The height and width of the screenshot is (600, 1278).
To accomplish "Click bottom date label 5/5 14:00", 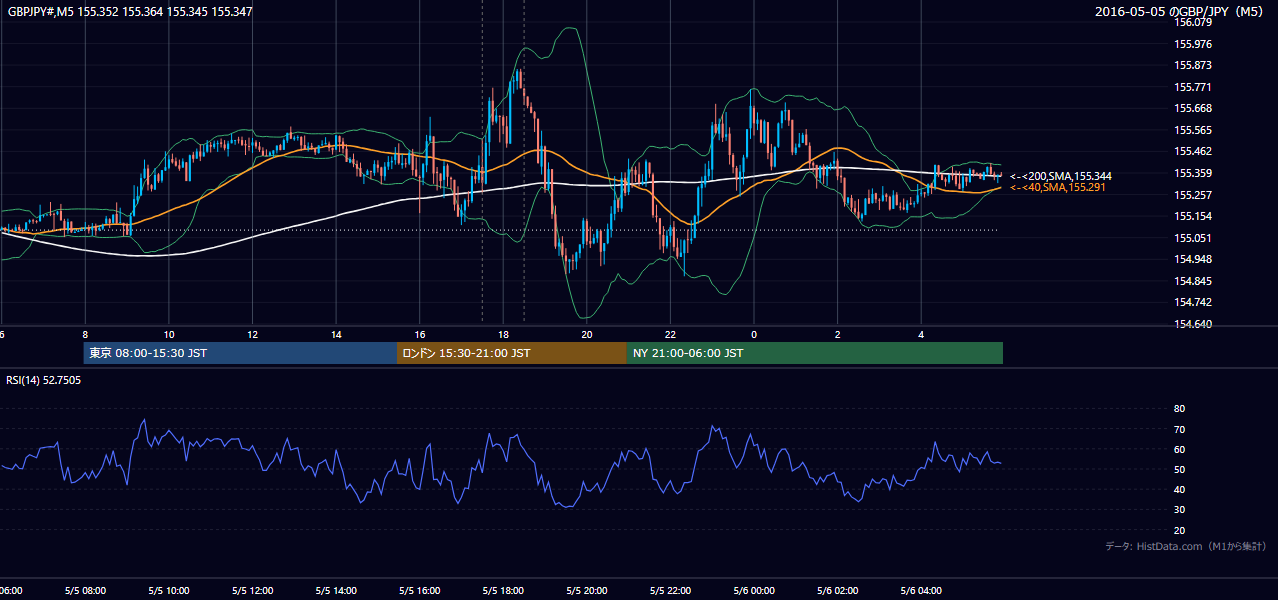I will click(x=337, y=590).
